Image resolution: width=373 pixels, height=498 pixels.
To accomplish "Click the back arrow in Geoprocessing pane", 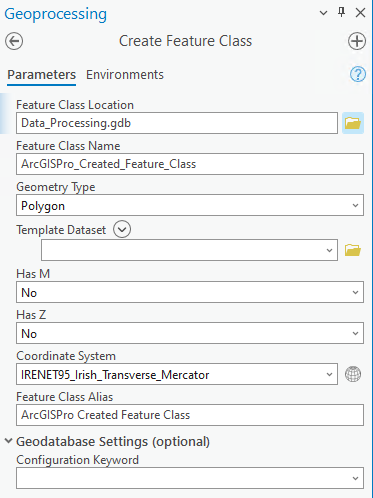I will click(14, 41).
